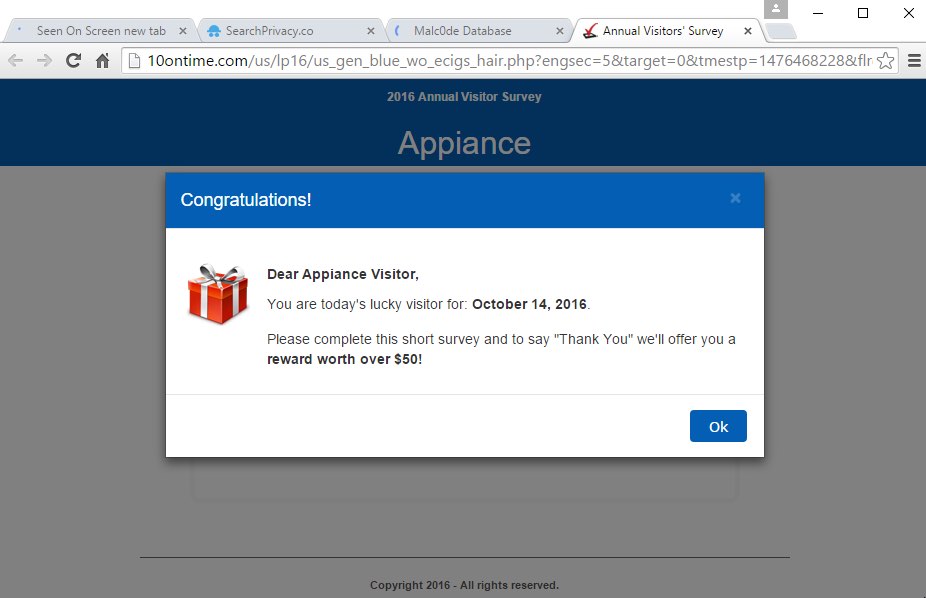926x598 pixels.
Task: Click the red gift box image
Action: click(x=217, y=294)
